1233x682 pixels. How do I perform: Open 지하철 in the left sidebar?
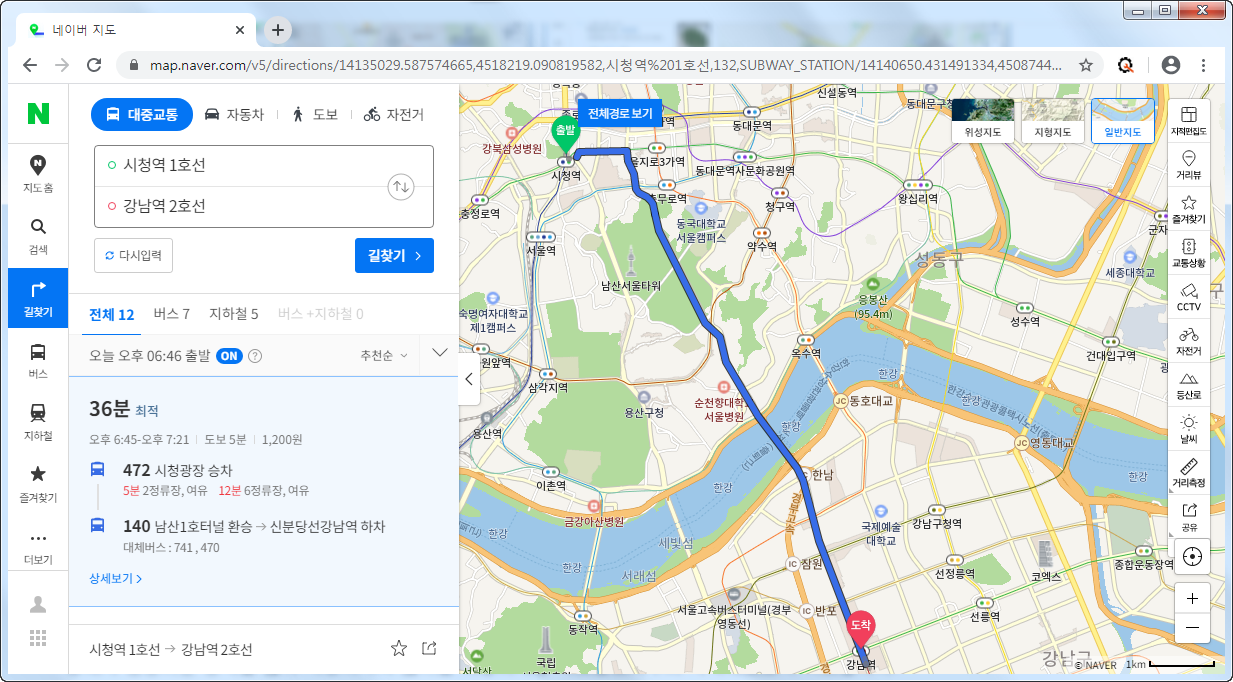(38, 422)
